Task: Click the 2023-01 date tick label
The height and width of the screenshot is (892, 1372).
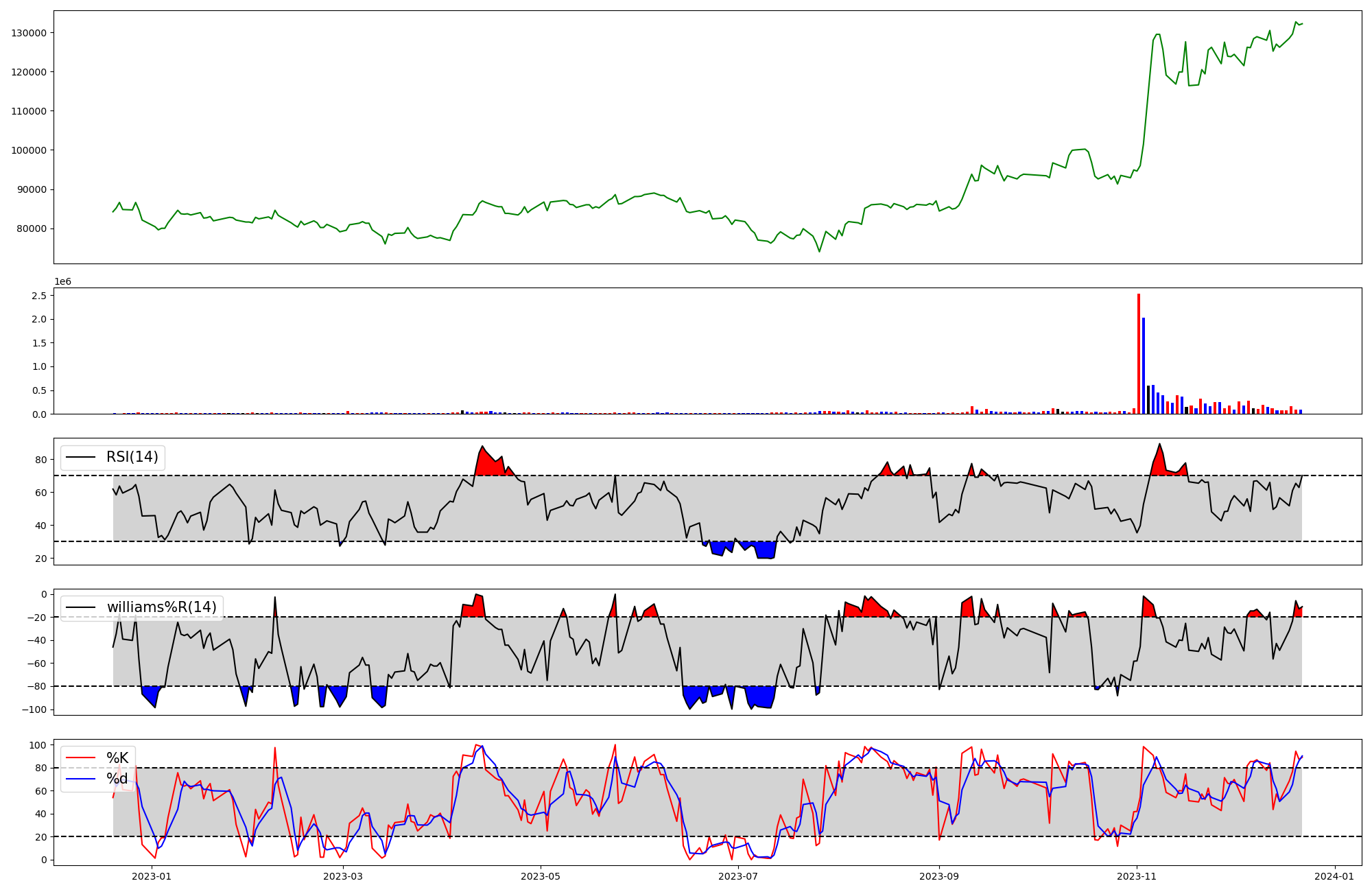Action: click(x=151, y=876)
